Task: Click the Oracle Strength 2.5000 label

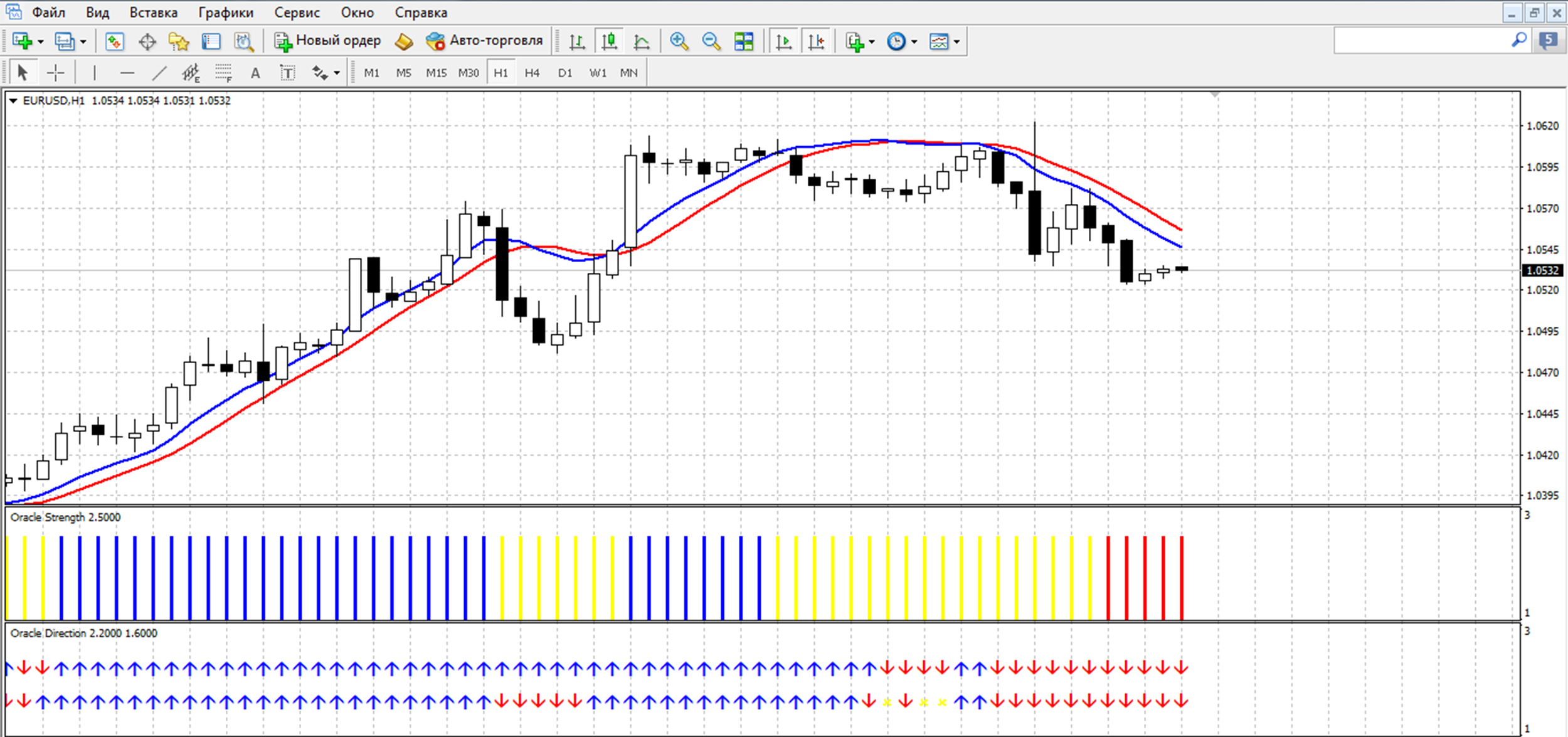Action: pos(65,517)
